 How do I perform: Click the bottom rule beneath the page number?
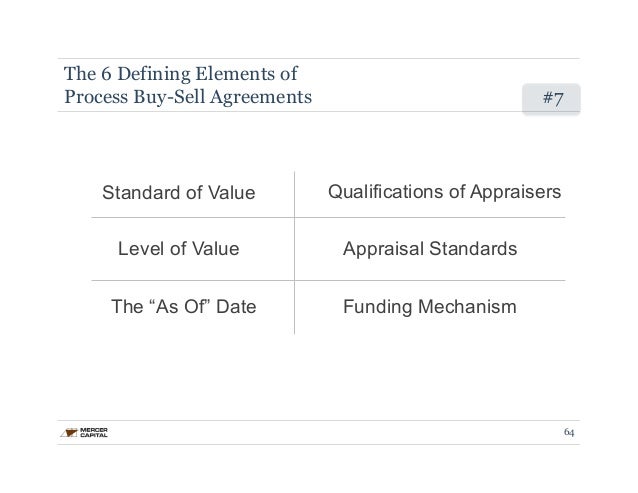click(x=319, y=444)
